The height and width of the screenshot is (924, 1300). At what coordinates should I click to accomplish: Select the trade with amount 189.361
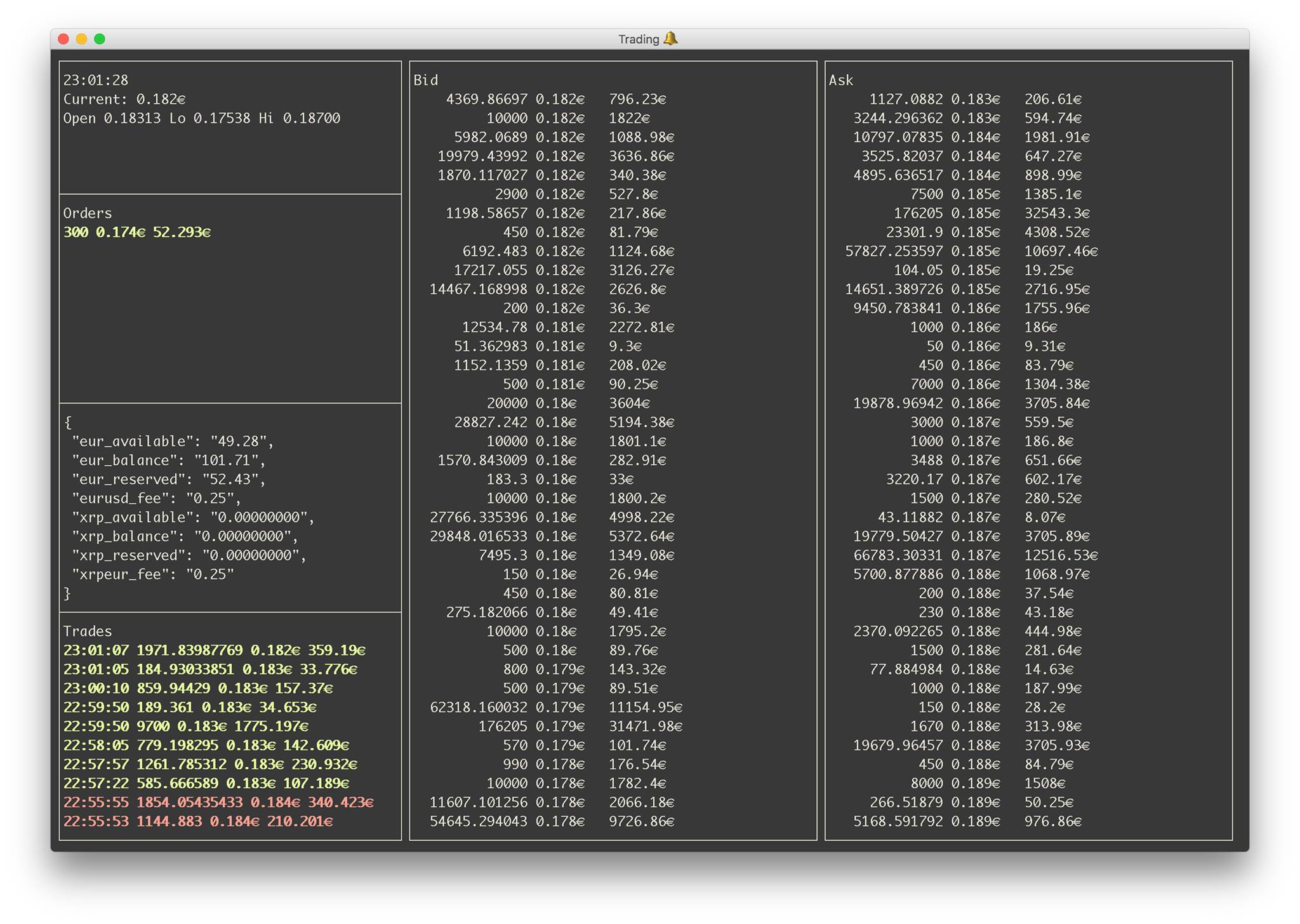pyautogui.click(x=190, y=708)
